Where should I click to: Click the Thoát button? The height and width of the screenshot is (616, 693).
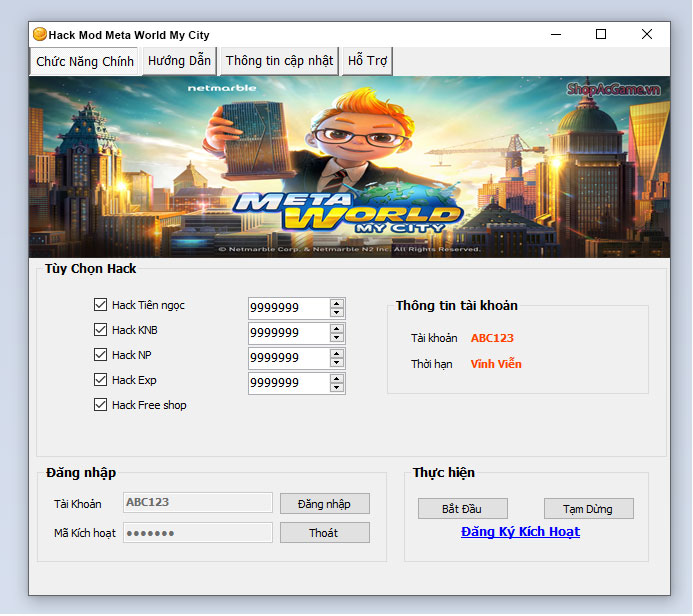point(324,533)
